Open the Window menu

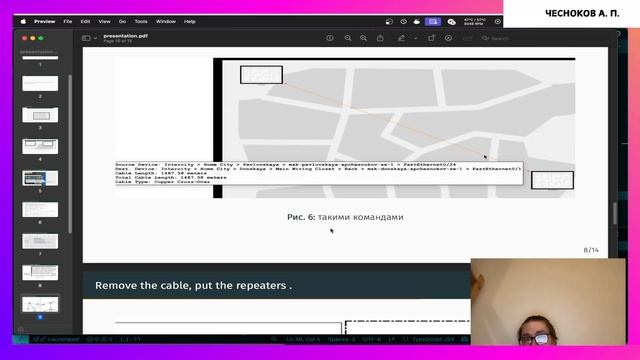pyautogui.click(x=166, y=21)
